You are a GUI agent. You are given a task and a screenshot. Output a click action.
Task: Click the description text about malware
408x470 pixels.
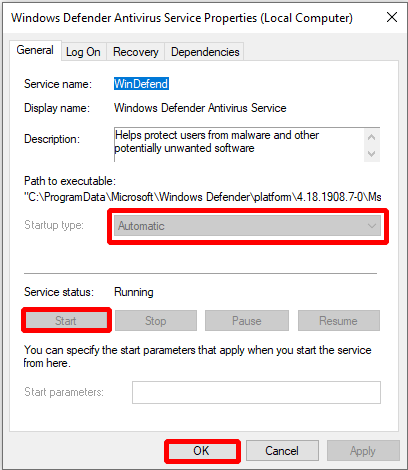[217, 141]
